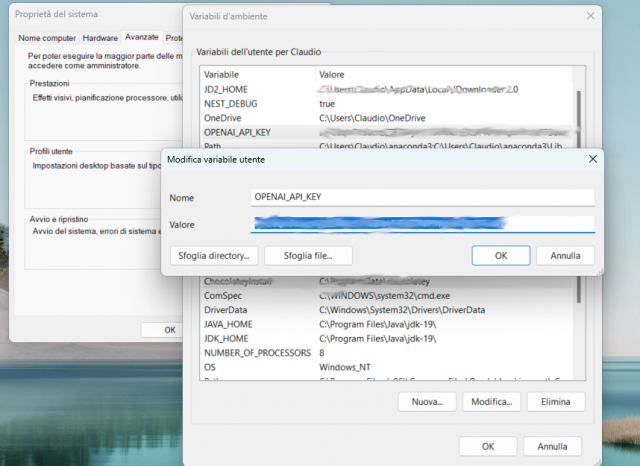Image resolution: width=640 pixels, height=466 pixels.
Task: Click the Nome input field
Action: pos(422,197)
